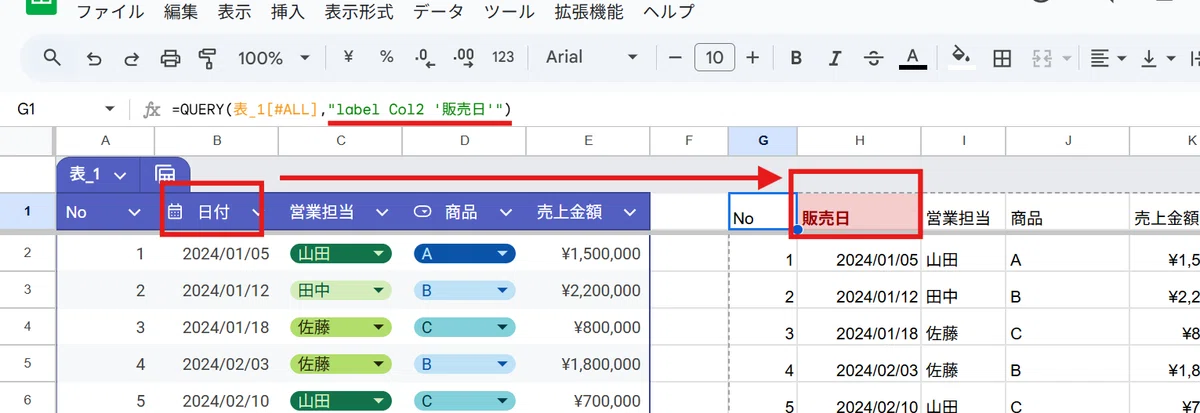The image size is (1200, 413).
Task: Format as currency with yen icon
Action: point(349,58)
